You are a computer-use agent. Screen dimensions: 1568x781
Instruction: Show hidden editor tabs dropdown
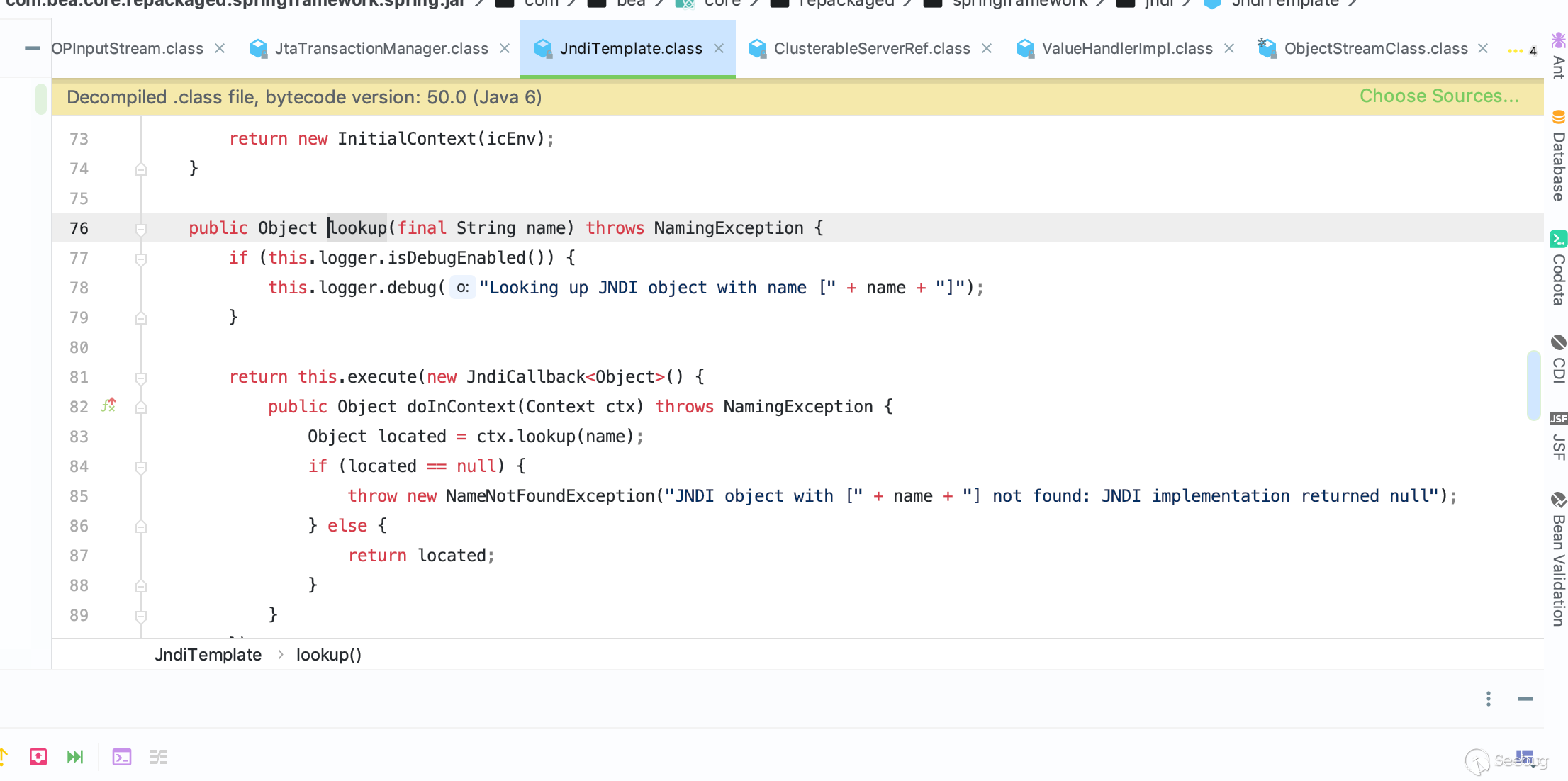click(1521, 50)
